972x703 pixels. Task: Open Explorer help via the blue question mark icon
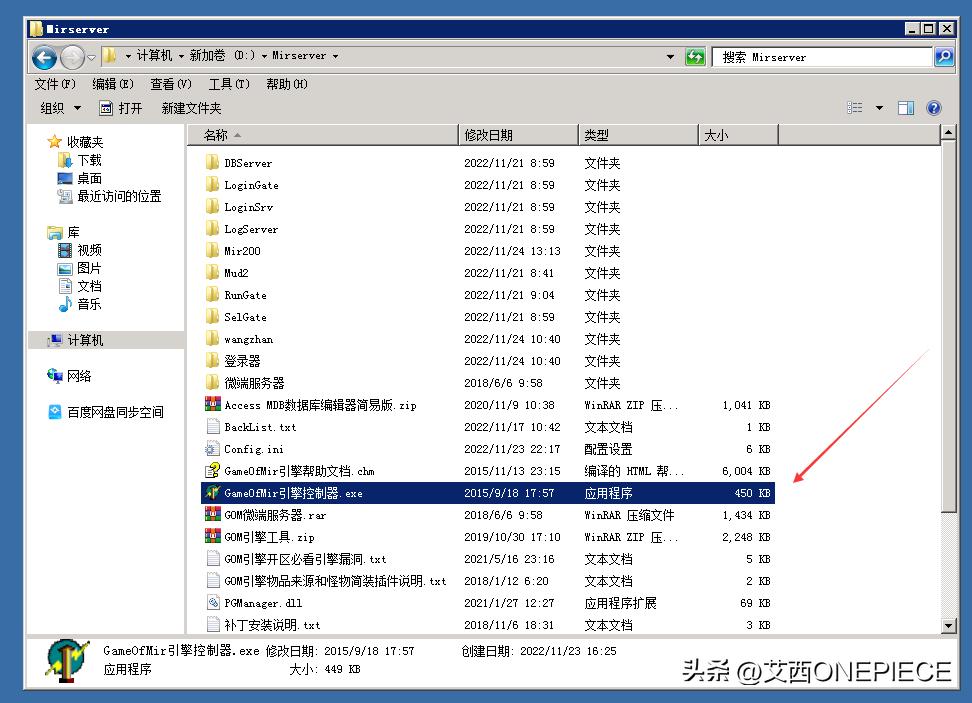pyautogui.click(x=934, y=108)
